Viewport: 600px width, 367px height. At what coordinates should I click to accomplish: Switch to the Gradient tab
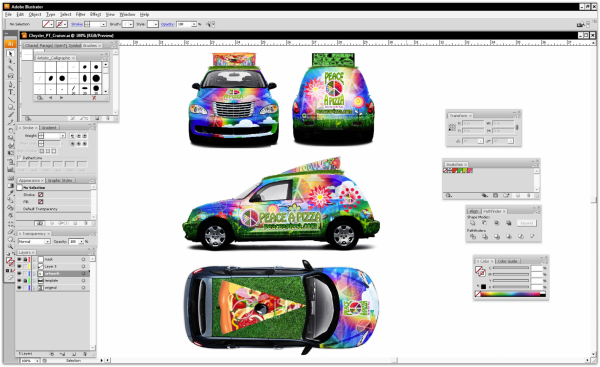pyautogui.click(x=49, y=127)
